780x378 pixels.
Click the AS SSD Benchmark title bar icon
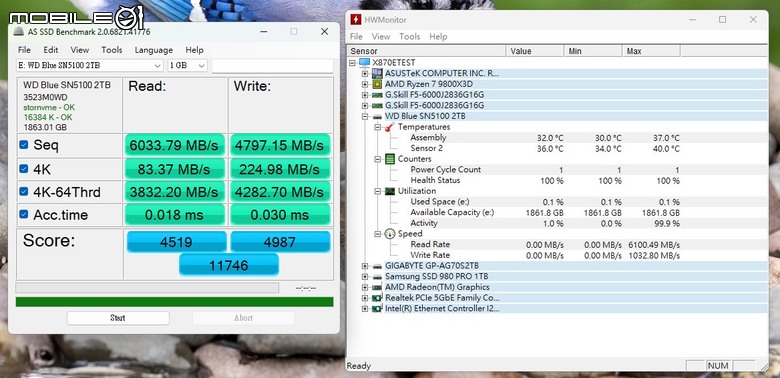click(19, 32)
